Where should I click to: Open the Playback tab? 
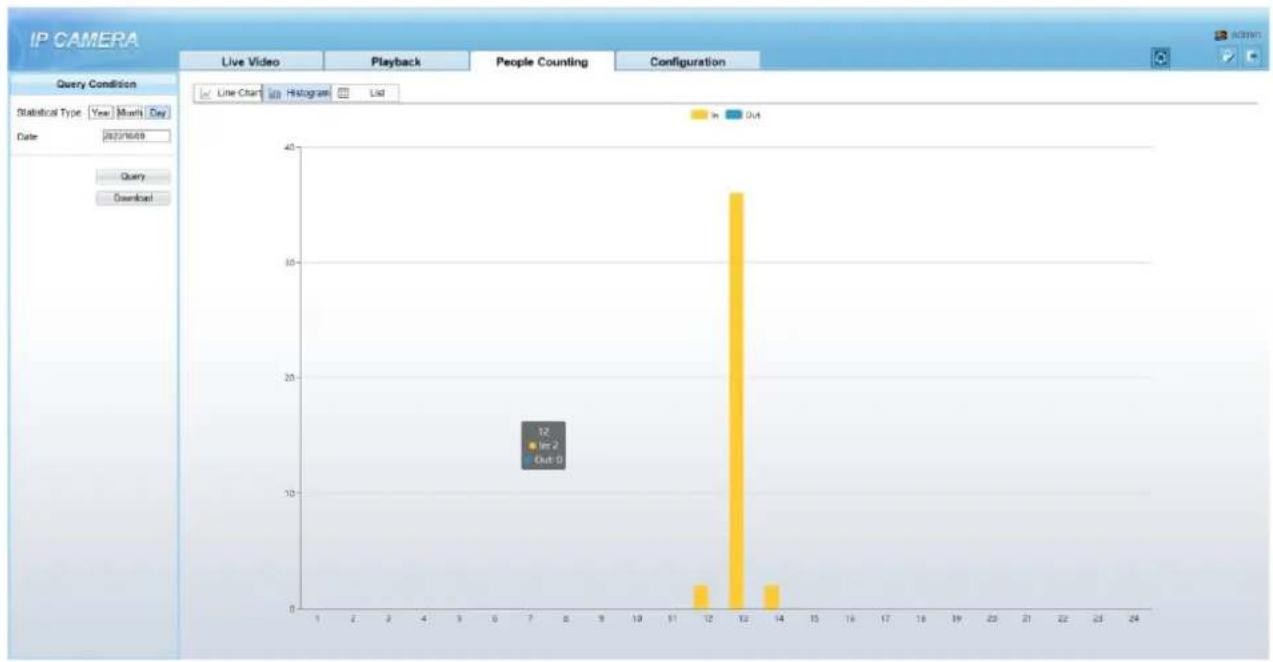pyautogui.click(x=396, y=62)
